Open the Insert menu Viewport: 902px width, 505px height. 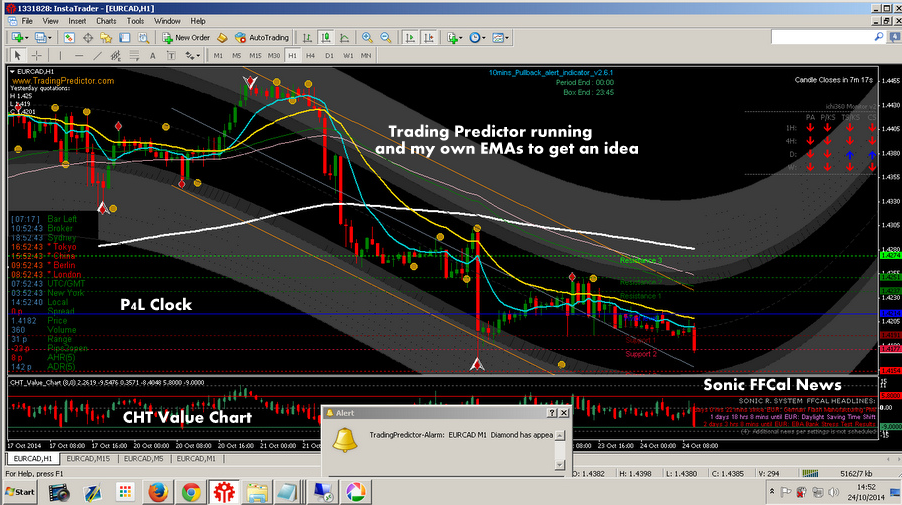pos(77,21)
